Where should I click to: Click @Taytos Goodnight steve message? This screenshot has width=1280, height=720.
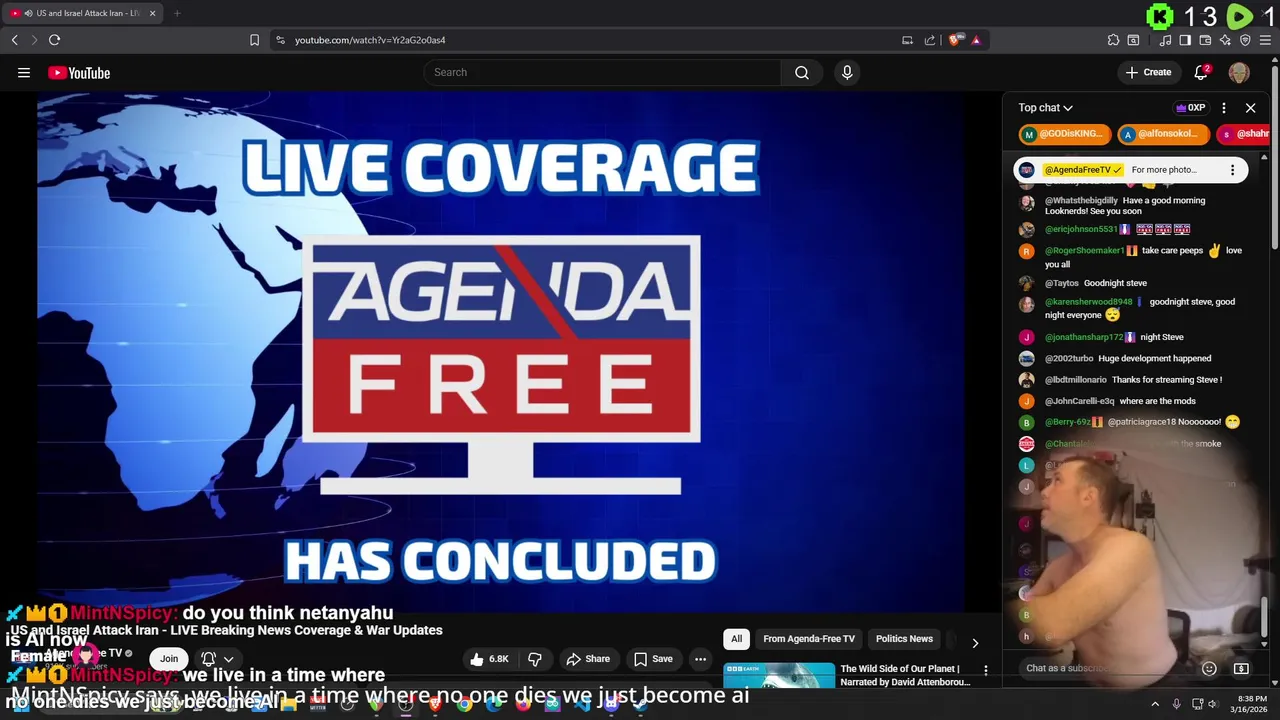click(x=1096, y=283)
